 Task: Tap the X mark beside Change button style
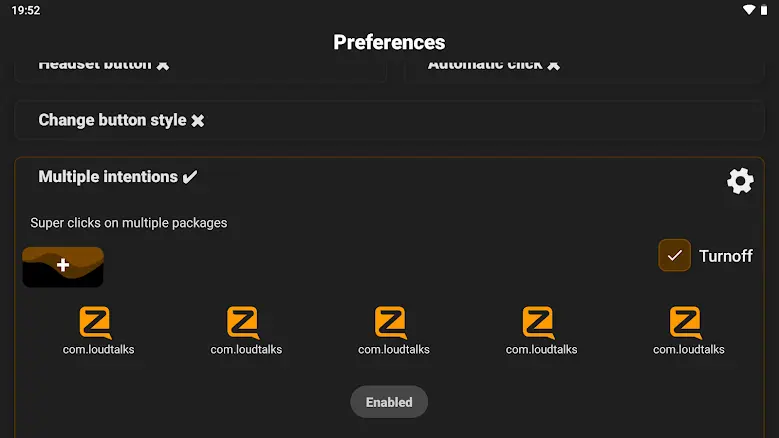(x=198, y=121)
